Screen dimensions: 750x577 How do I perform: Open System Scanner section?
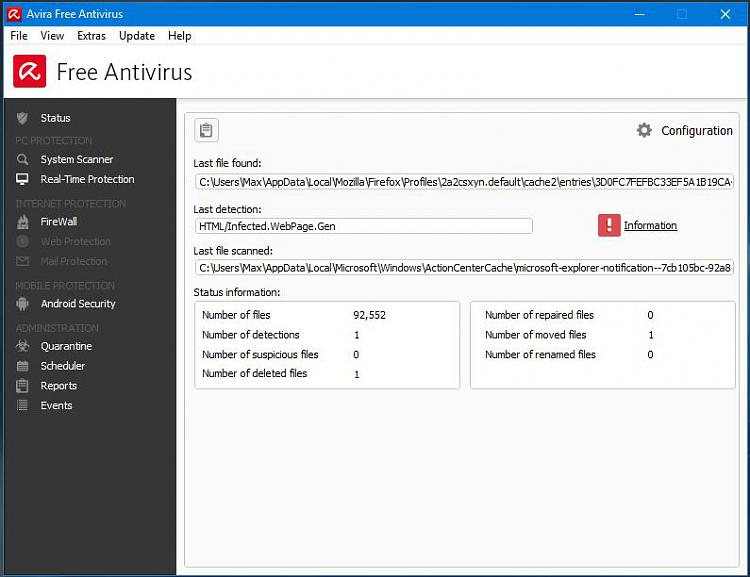(x=77, y=159)
